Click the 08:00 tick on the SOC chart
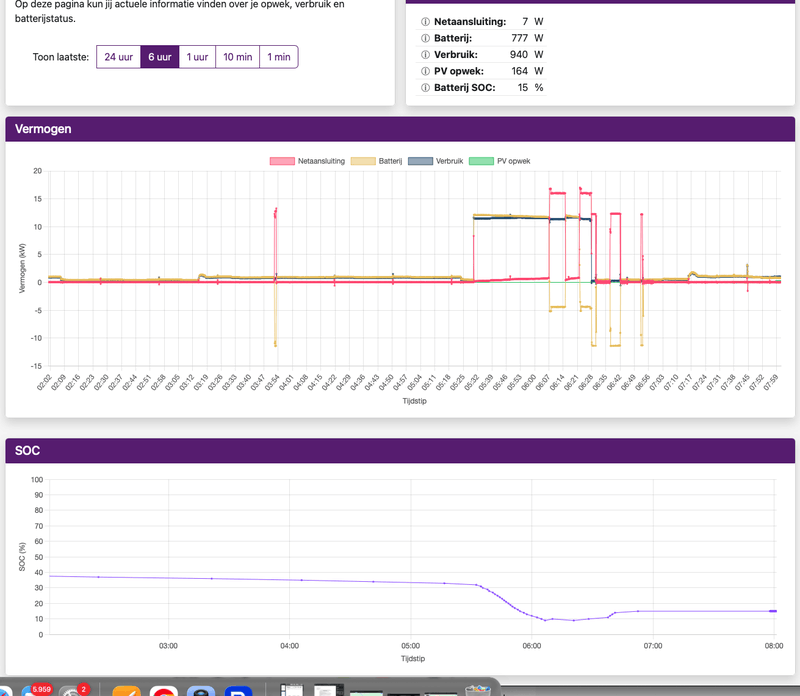 (x=773, y=646)
